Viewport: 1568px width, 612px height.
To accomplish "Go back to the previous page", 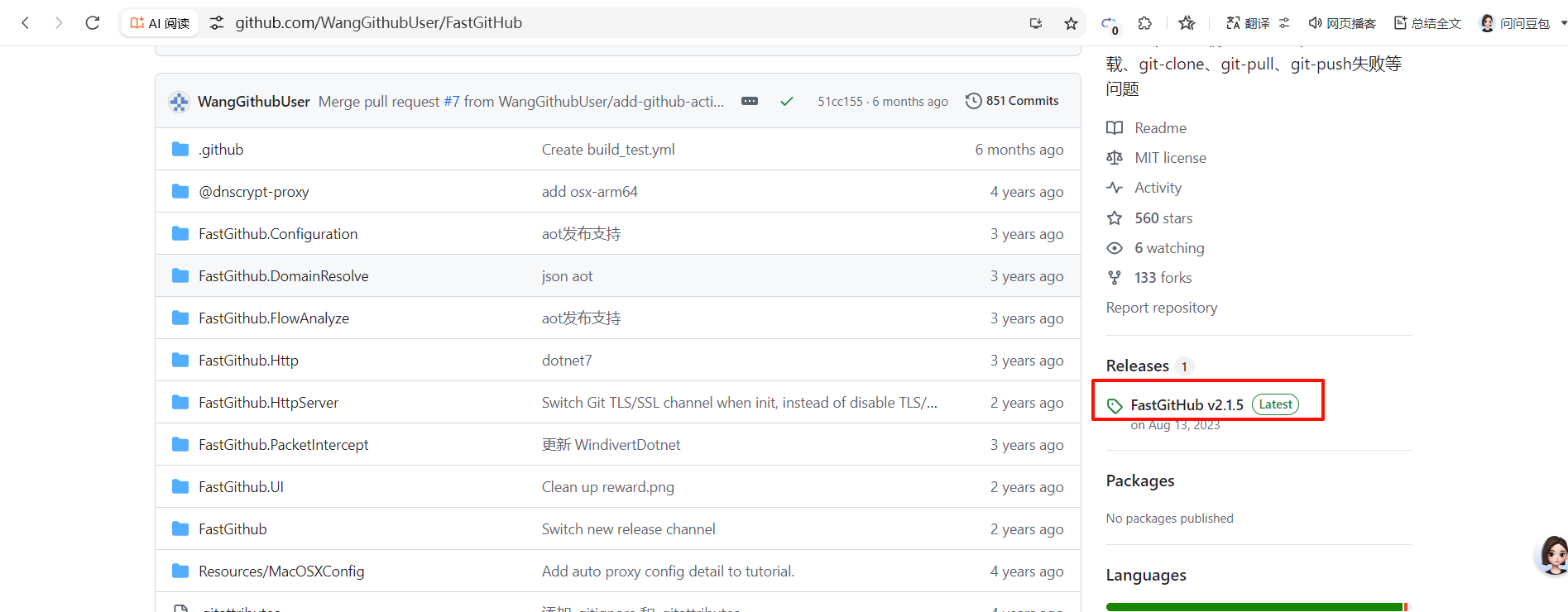I will (x=26, y=23).
